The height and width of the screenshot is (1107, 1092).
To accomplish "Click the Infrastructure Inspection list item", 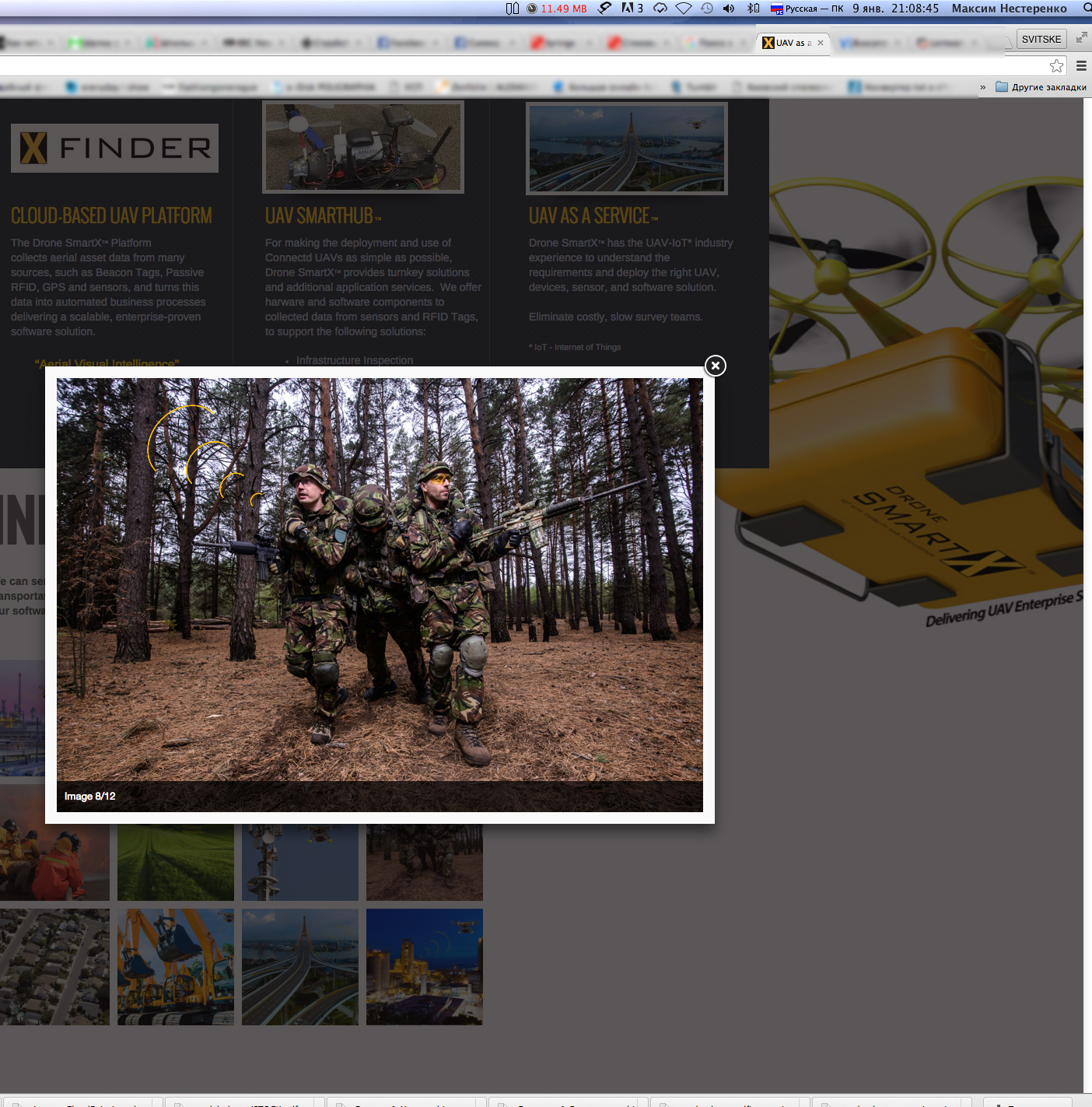I will tap(355, 360).
